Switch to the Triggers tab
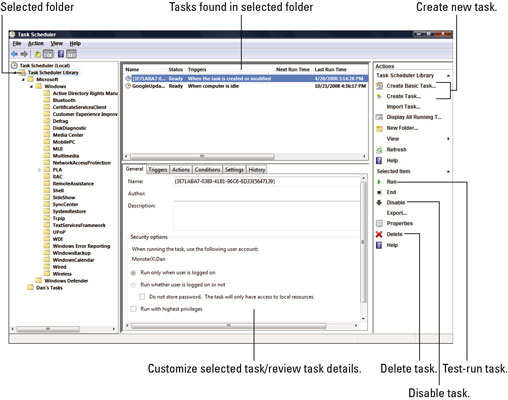This screenshot has width=508, height=400. point(158,170)
